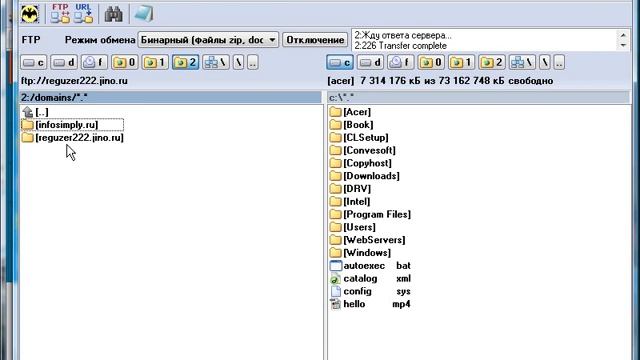Select the [Convesoft] folder
The height and width of the screenshot is (360, 640).
(x=363, y=150)
